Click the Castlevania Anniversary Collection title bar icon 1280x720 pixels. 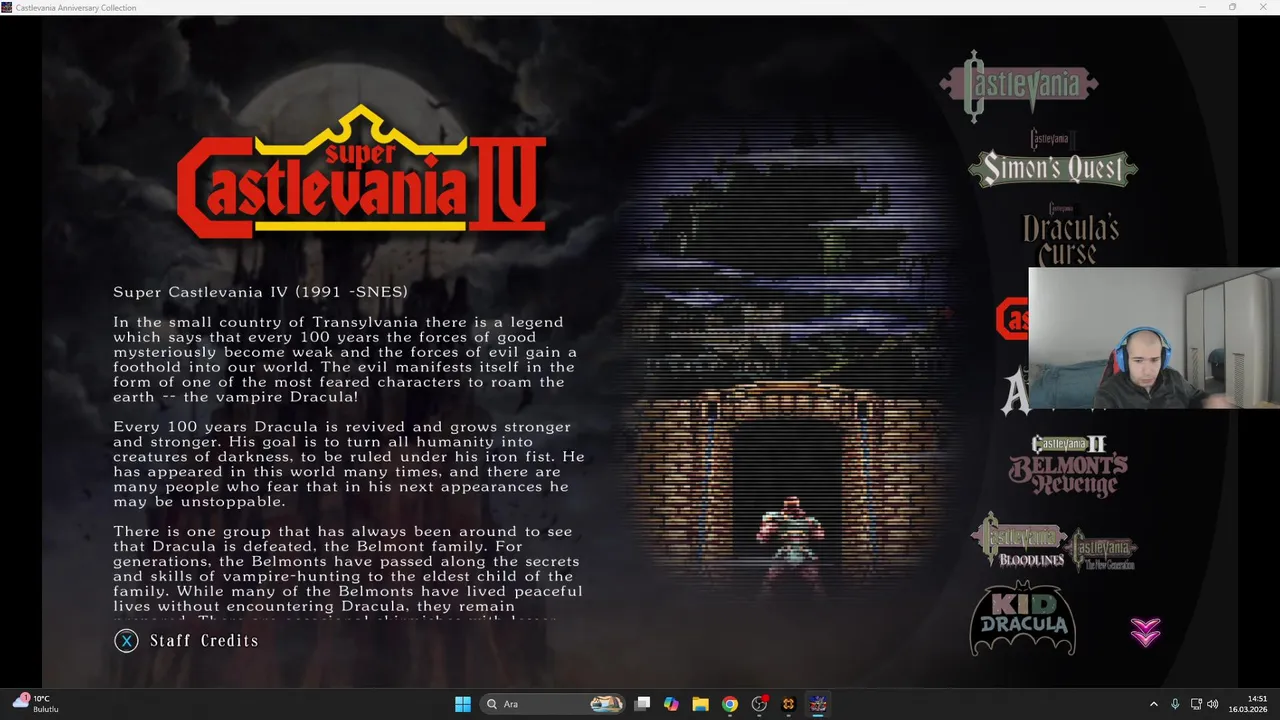click(x=7, y=7)
